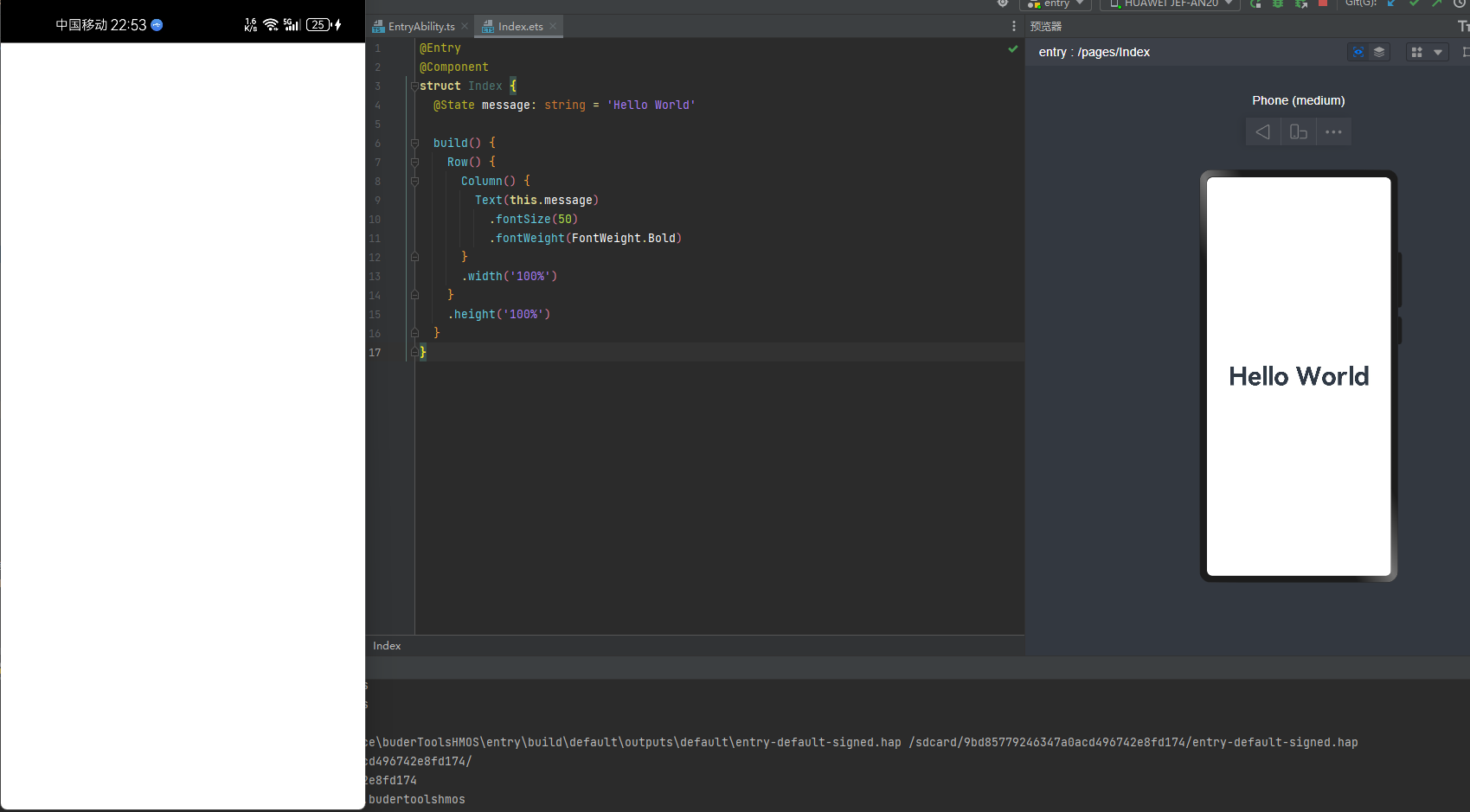
Task: Select the Index.ets editor tab
Action: [520, 27]
